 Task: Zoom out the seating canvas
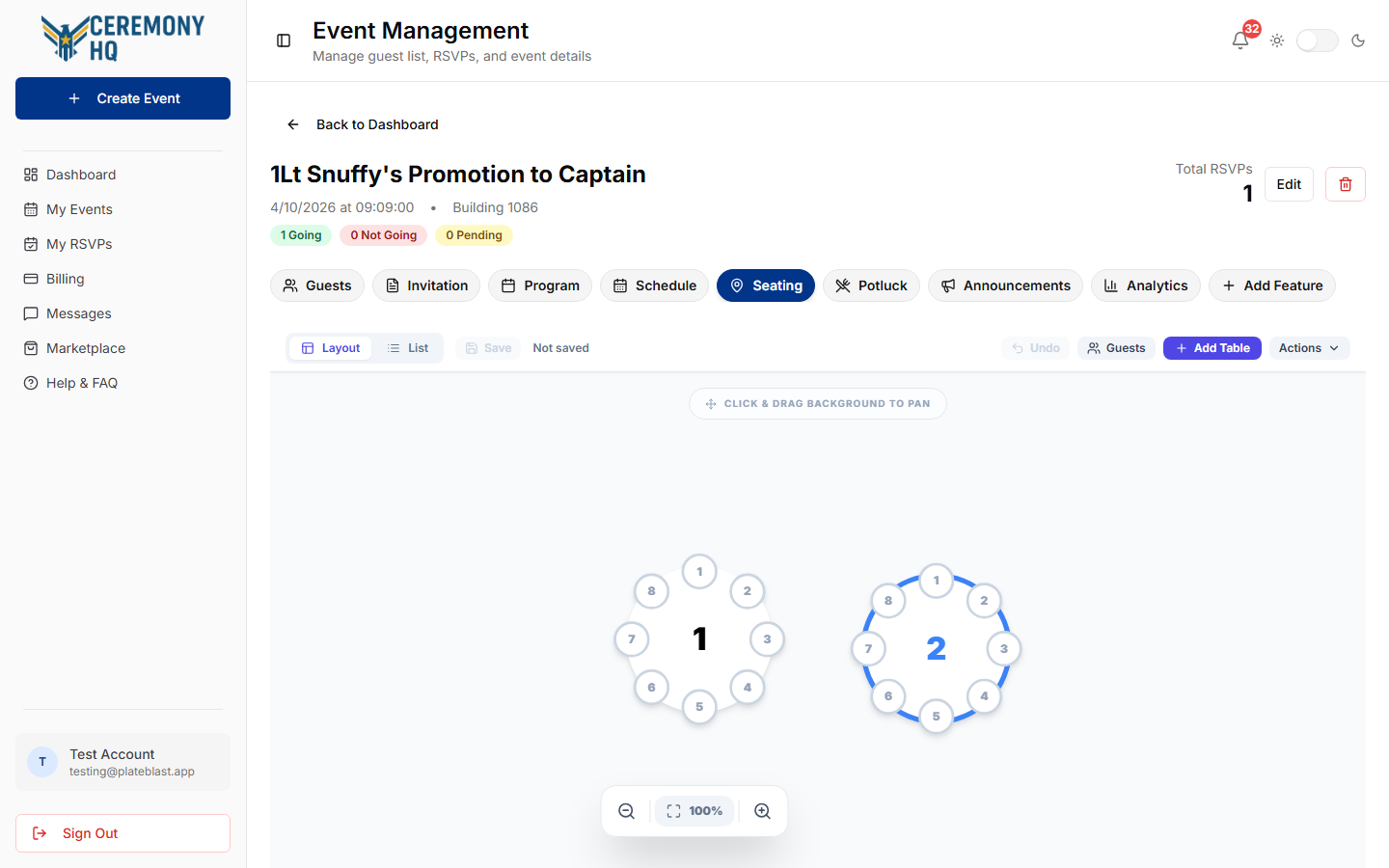(x=627, y=811)
